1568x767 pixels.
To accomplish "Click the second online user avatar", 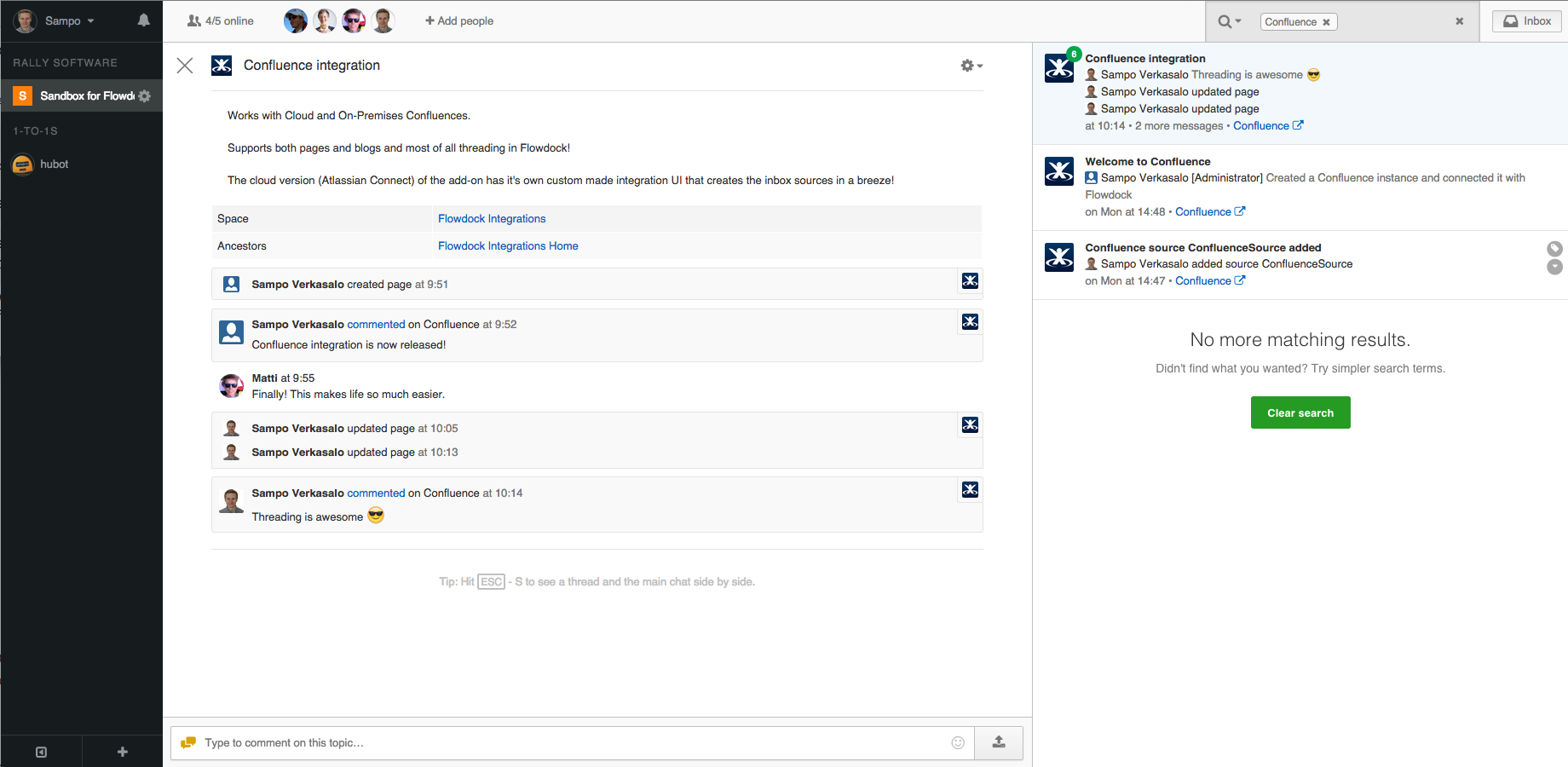I will (x=325, y=21).
